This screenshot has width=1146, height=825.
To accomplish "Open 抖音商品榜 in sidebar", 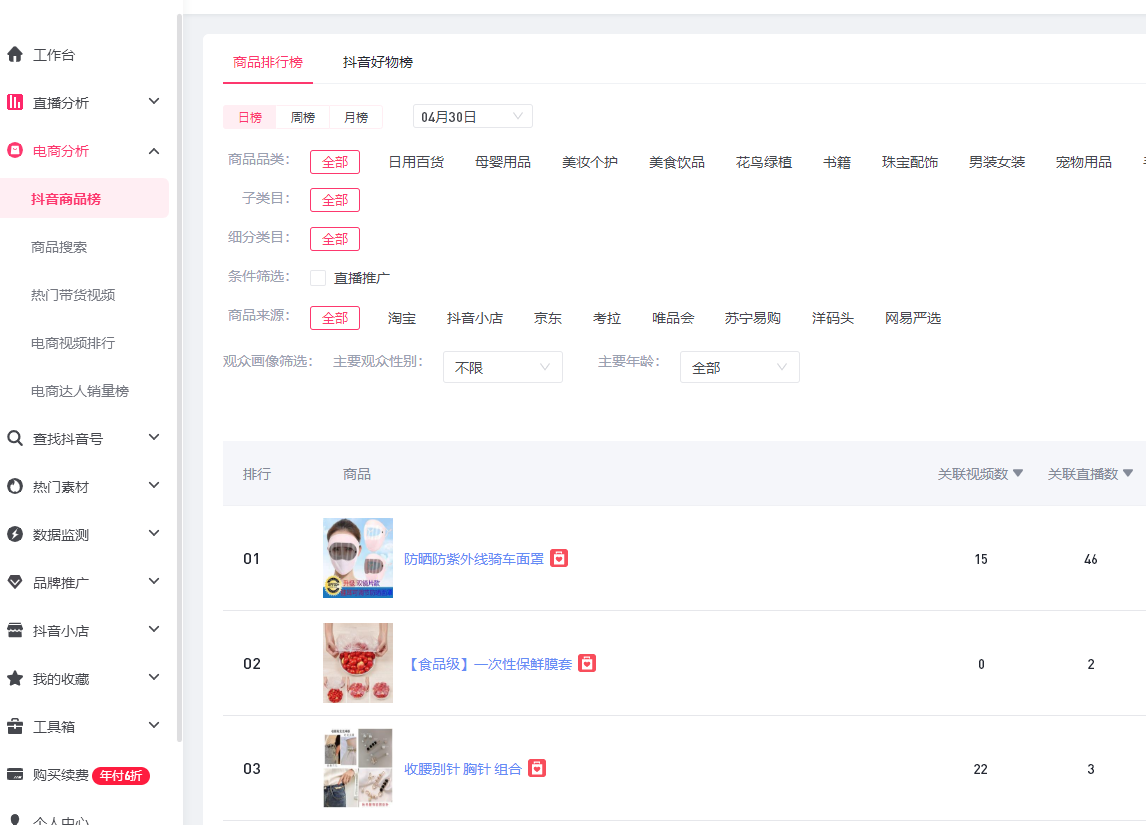I will click(85, 198).
